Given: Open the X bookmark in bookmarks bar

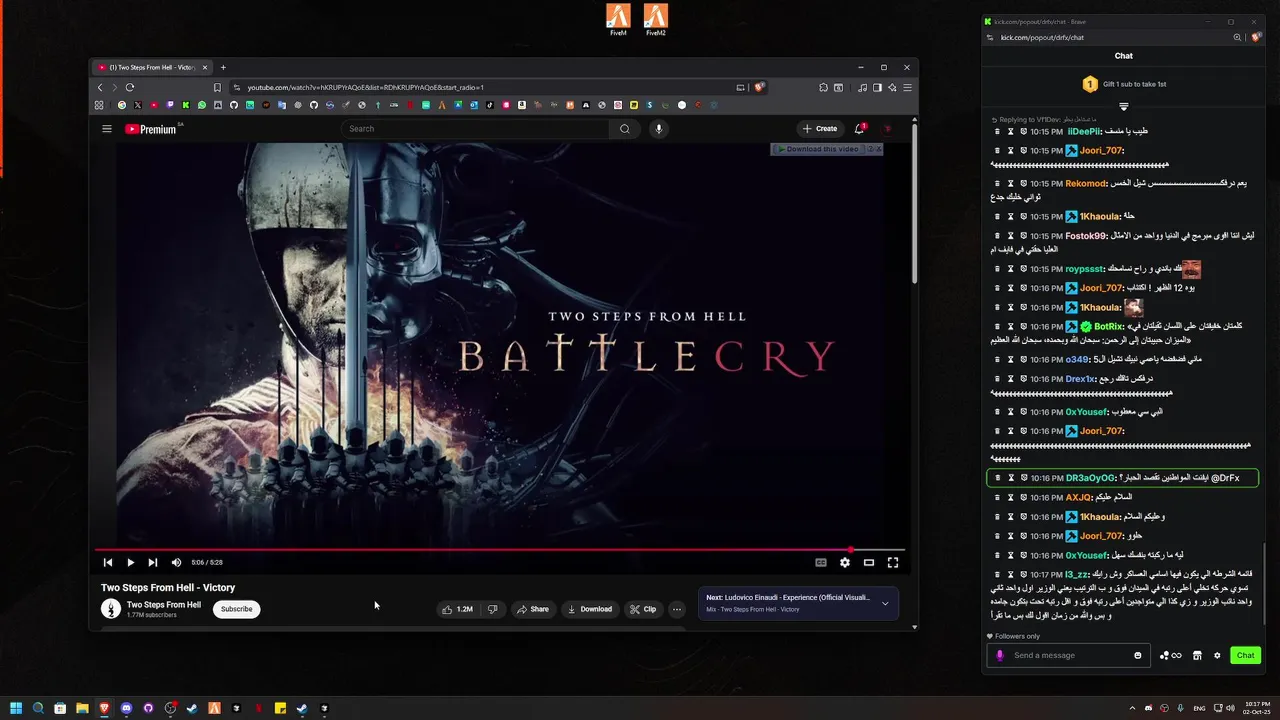Looking at the screenshot, I should 138,105.
